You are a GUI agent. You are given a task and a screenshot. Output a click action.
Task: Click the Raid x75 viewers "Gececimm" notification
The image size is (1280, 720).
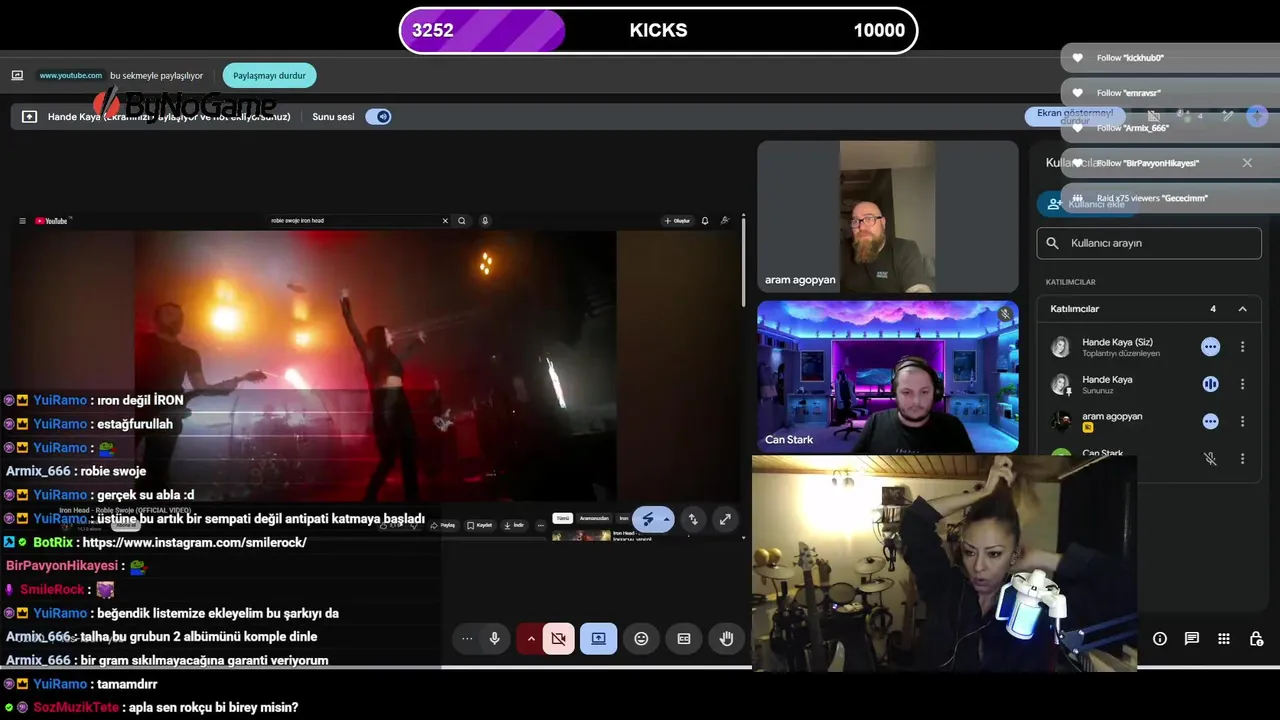coord(1170,198)
